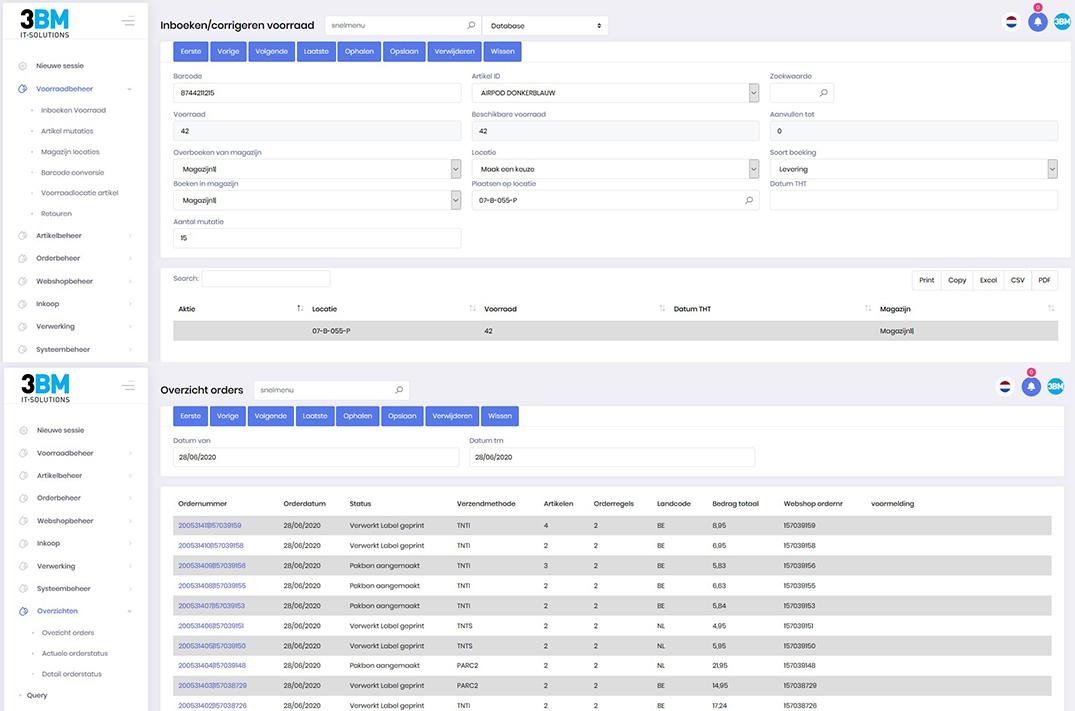Click the sort arrows on the Datum THT column
The width and height of the screenshot is (1075, 711).
click(868, 309)
